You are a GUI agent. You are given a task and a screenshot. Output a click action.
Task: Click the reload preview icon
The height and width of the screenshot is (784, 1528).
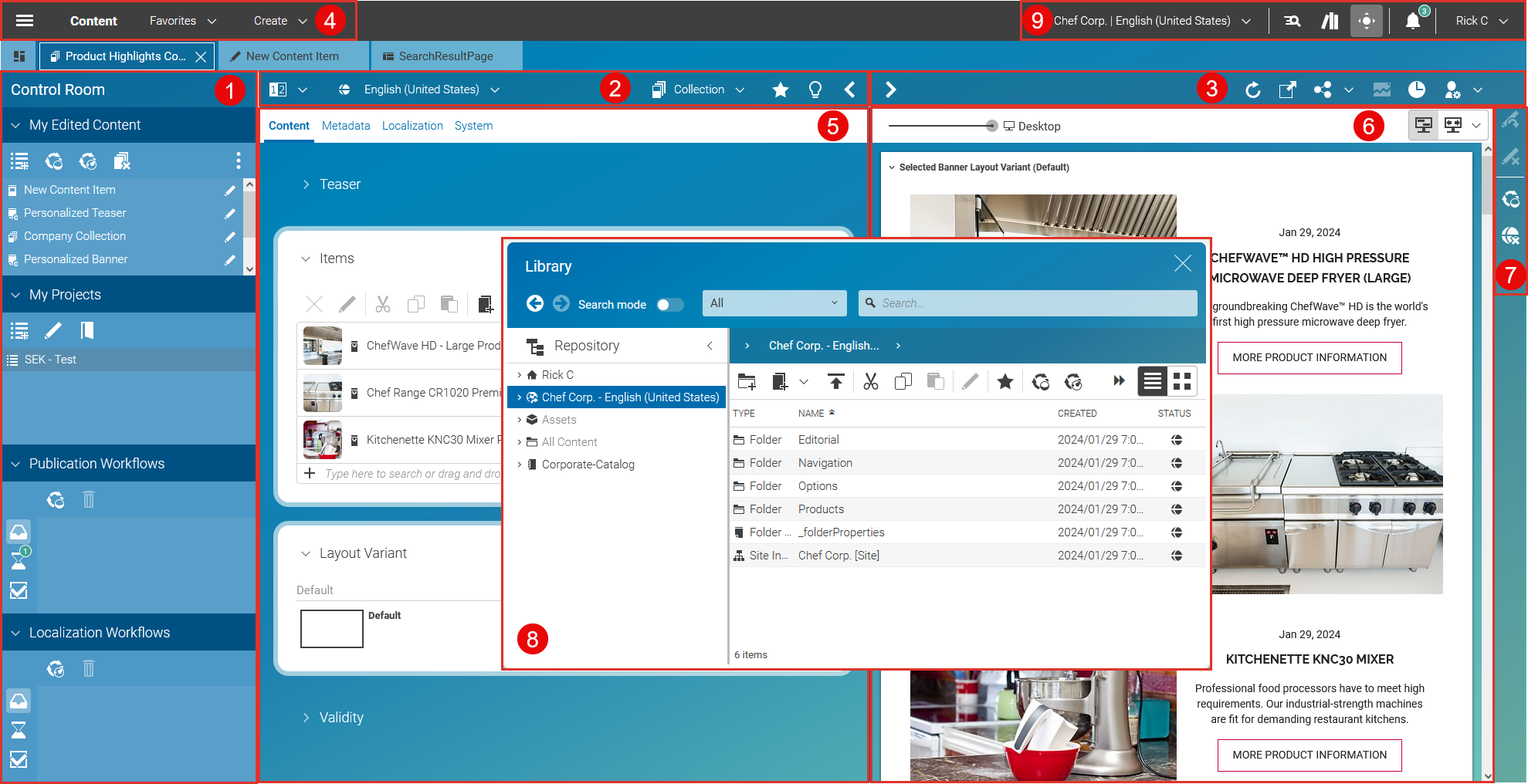click(1252, 90)
